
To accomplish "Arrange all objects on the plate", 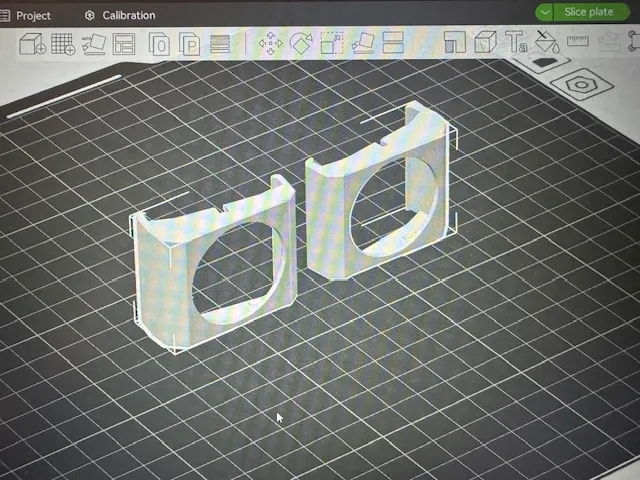I will point(124,44).
